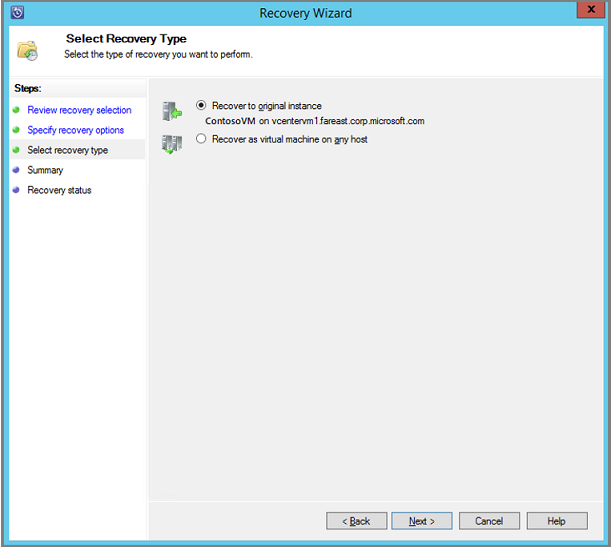Screen dimensions: 611x547
Task: Click the purple bullet beside Recovery status
Action: coord(16,190)
